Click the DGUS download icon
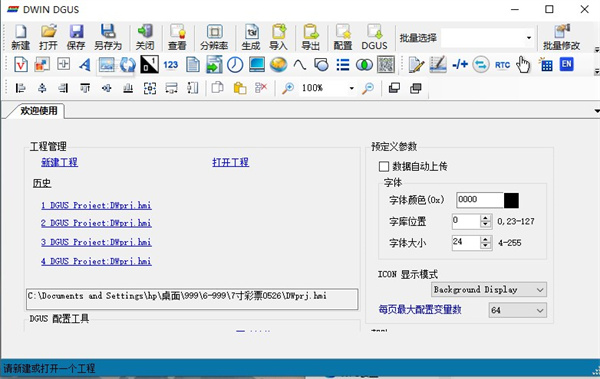Viewport: 600px width, 379px height. click(374, 38)
